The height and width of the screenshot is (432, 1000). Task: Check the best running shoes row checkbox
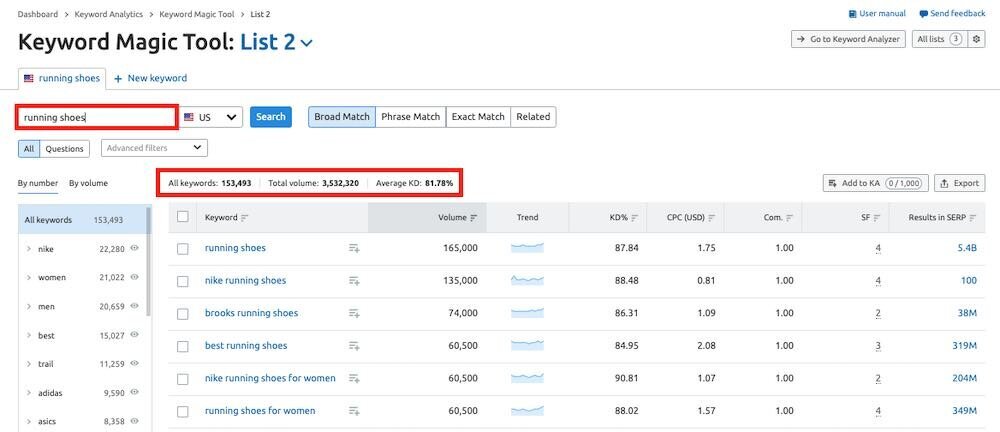[x=183, y=346]
